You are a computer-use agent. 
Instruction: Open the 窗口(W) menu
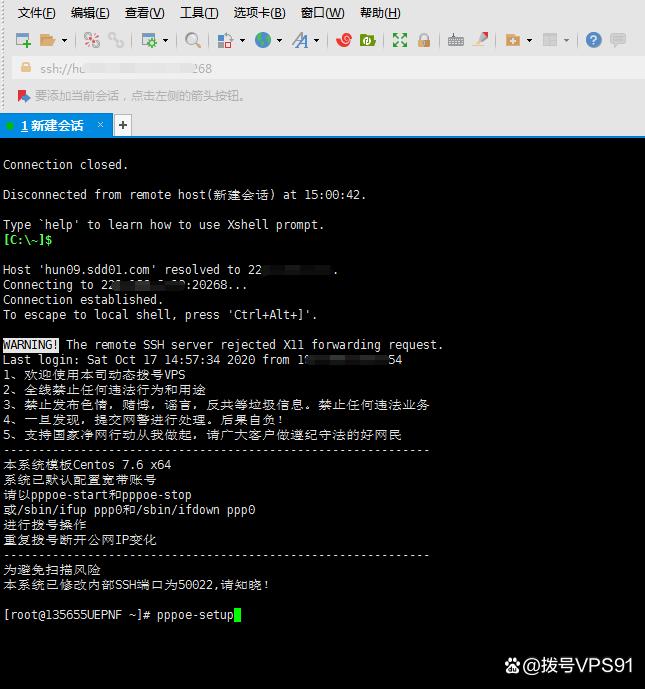point(322,13)
